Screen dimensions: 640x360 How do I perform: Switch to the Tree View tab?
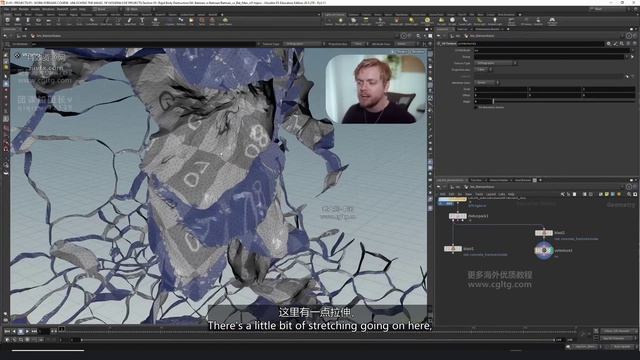pyautogui.click(x=476, y=180)
